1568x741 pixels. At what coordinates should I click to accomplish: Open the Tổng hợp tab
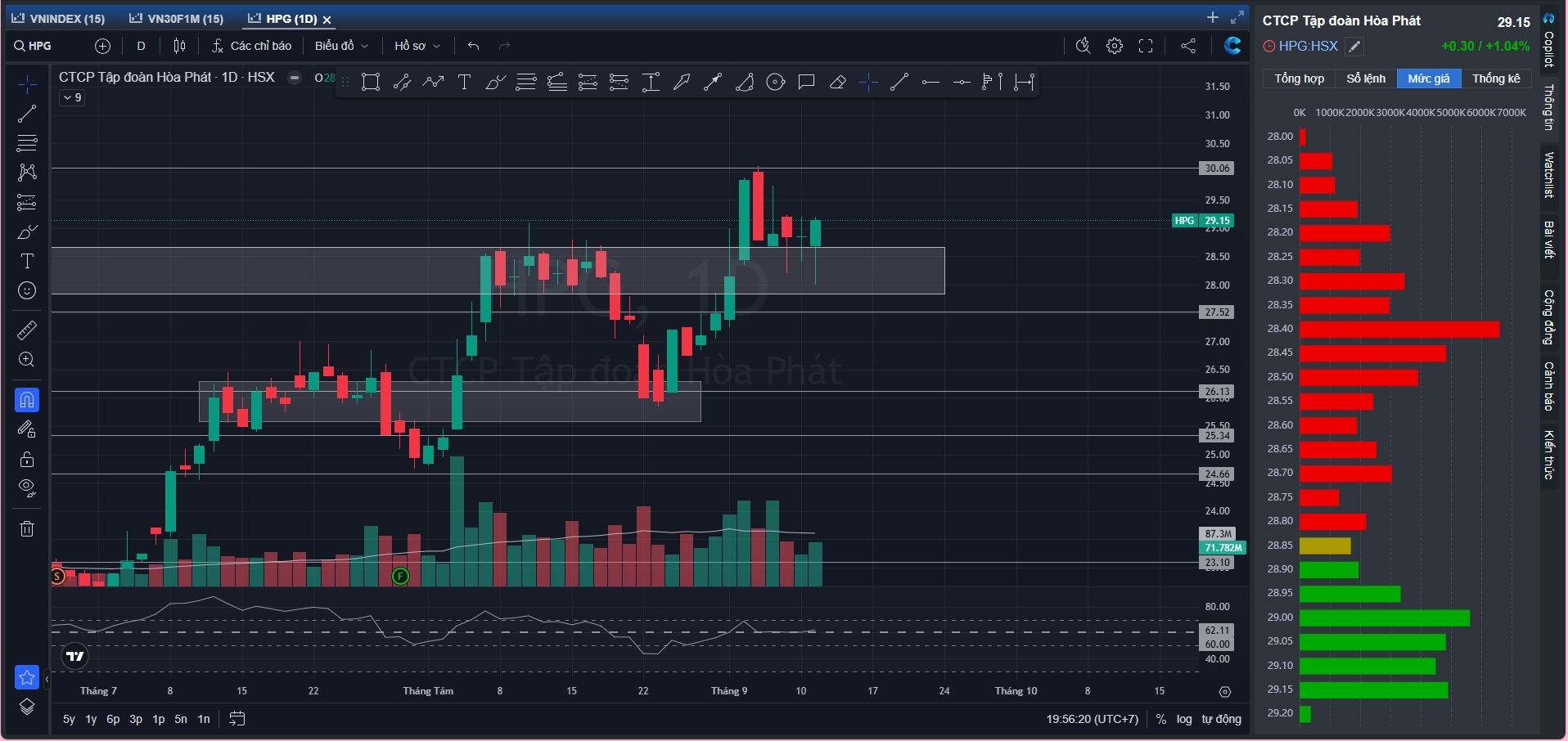click(x=1299, y=79)
